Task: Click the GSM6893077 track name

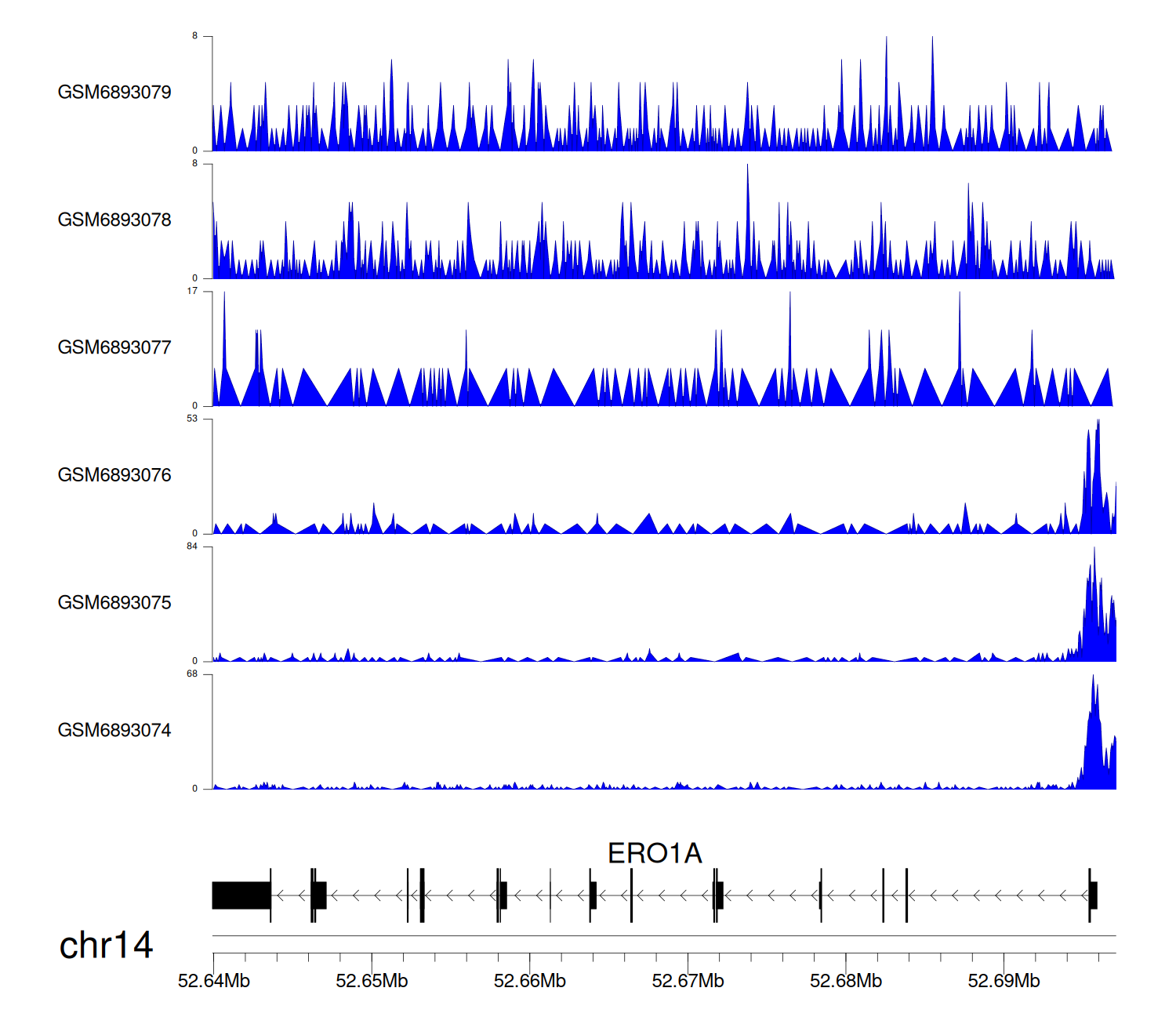Action: (114, 348)
